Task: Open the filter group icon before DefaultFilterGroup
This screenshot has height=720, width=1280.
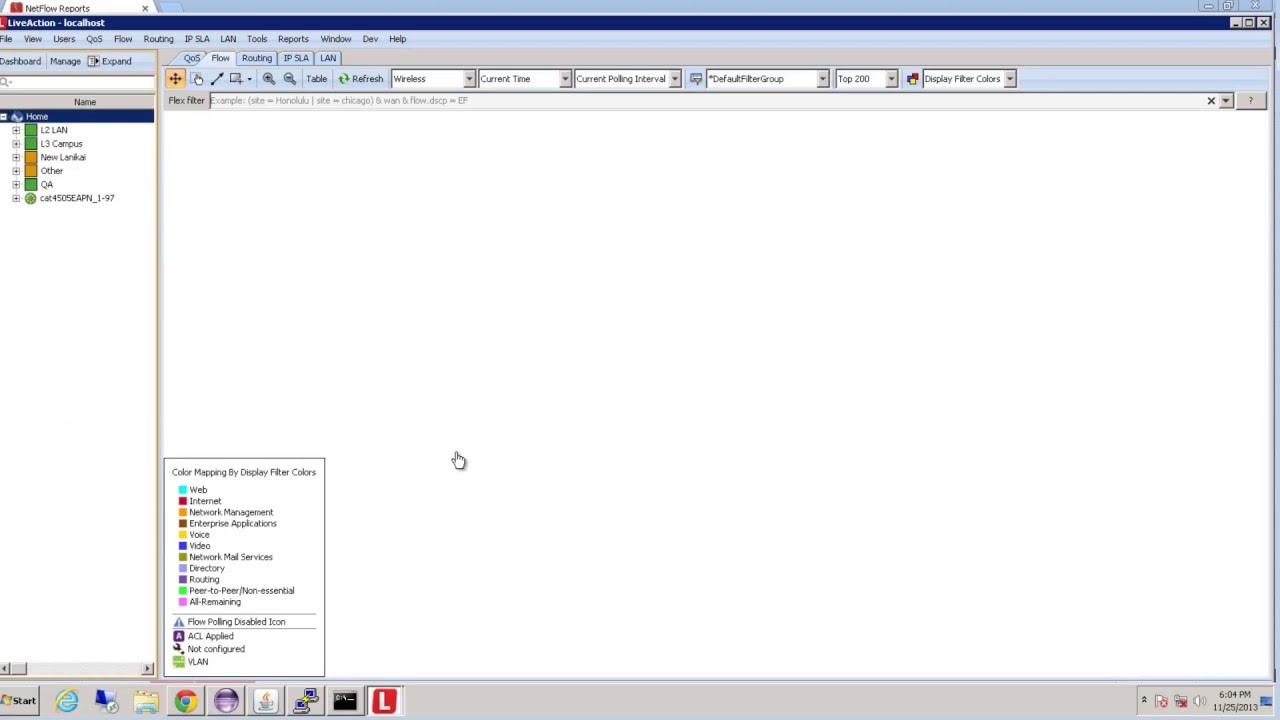Action: point(696,79)
